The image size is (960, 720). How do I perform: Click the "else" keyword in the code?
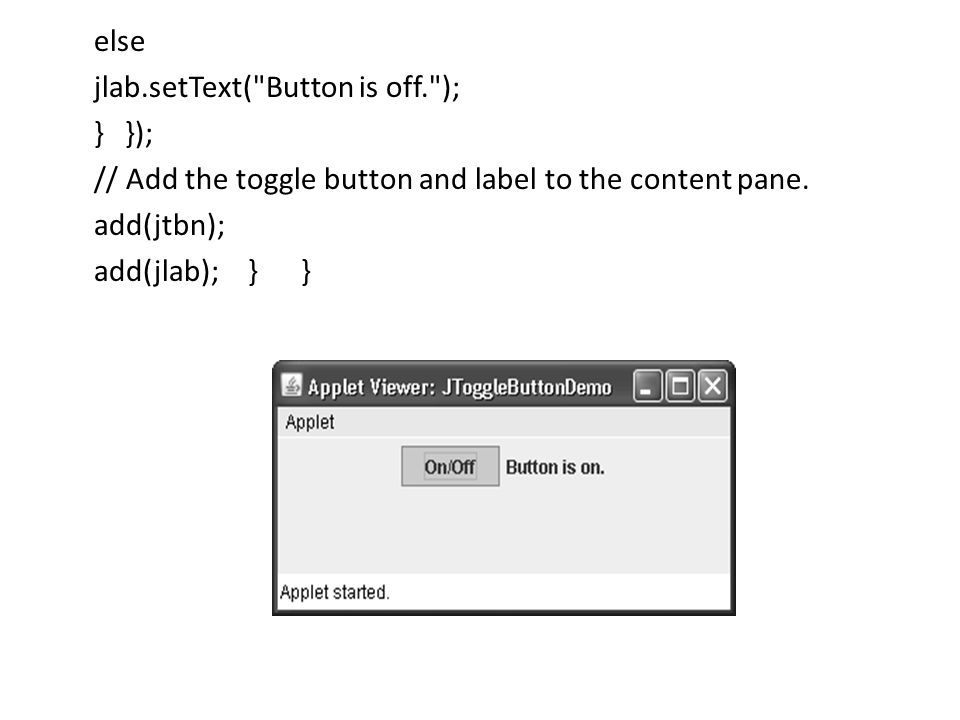pyautogui.click(x=119, y=42)
